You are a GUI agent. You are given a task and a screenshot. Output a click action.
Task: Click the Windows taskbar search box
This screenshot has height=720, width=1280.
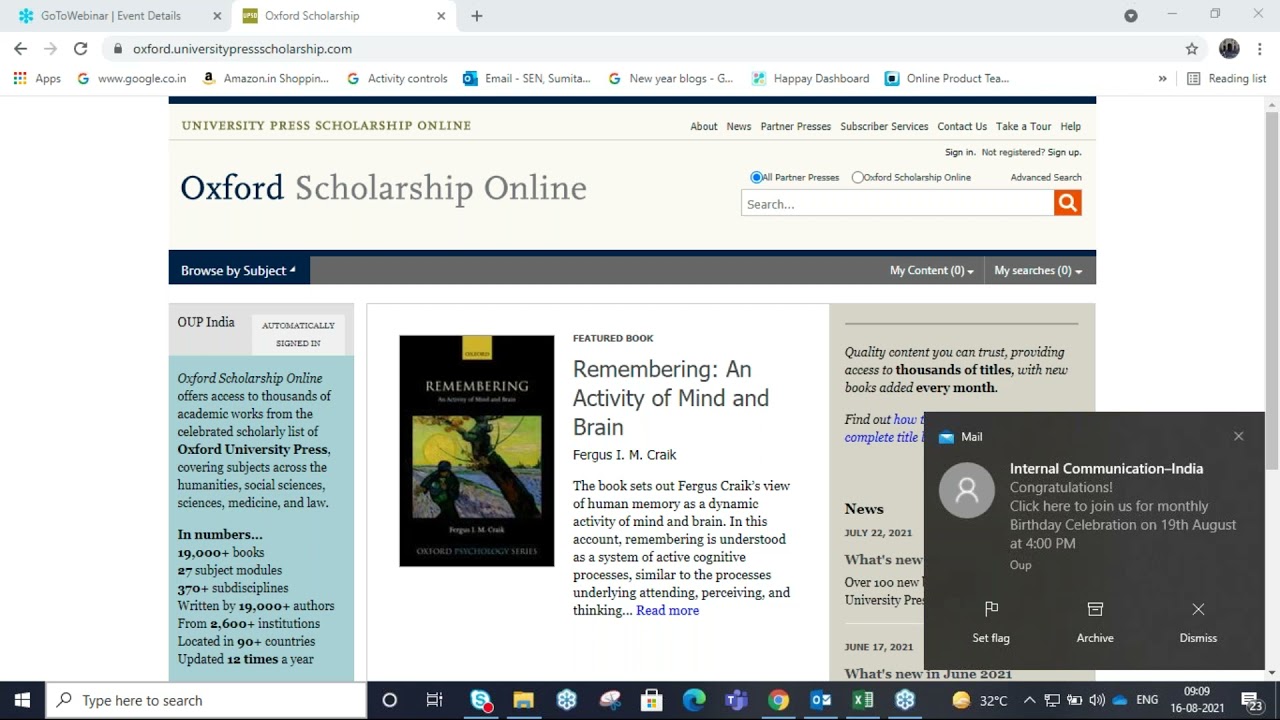[x=207, y=700]
